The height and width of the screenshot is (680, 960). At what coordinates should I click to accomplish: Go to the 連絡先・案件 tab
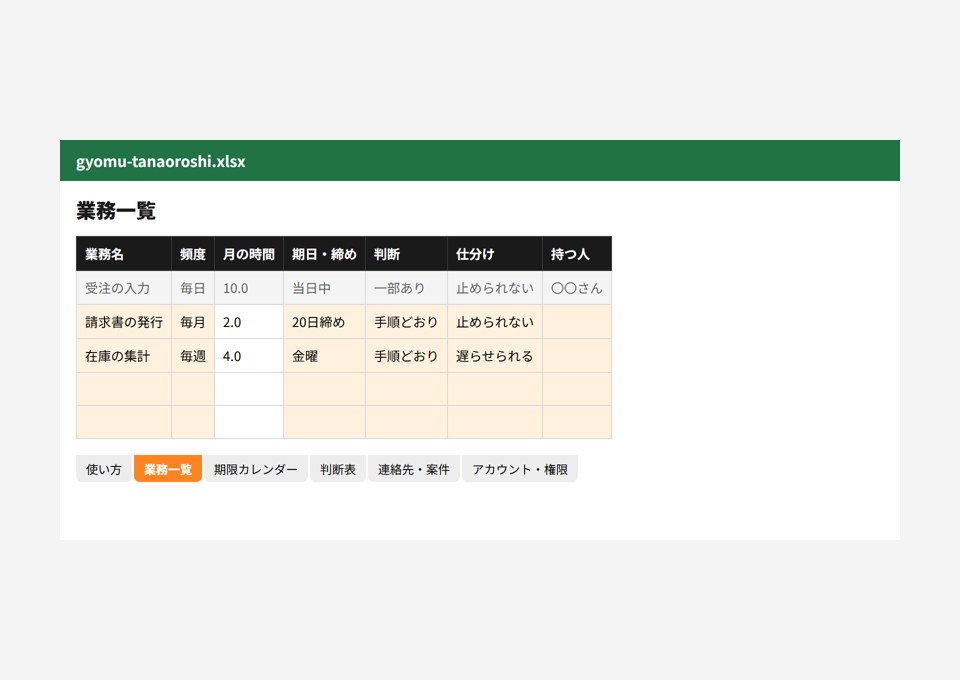(x=413, y=469)
